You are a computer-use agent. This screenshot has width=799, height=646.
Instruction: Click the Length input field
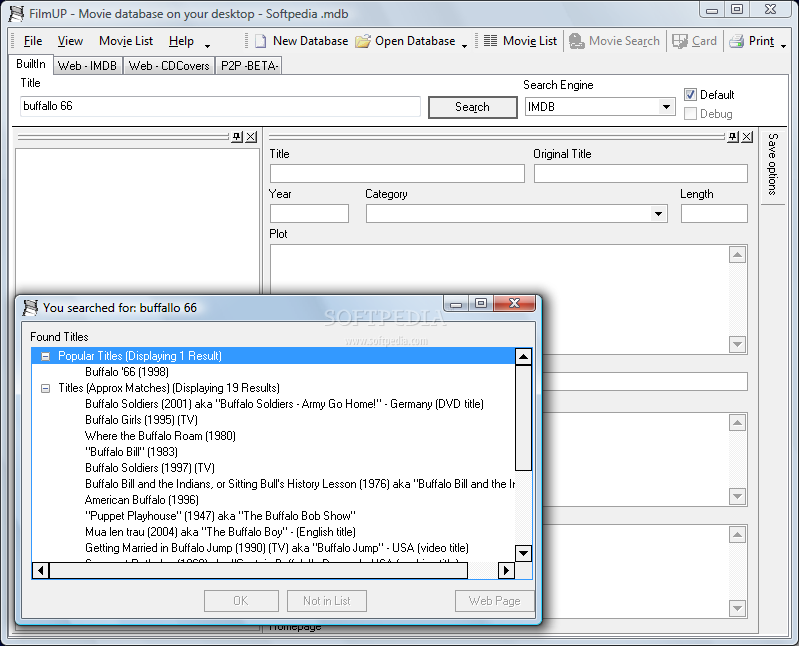click(x=714, y=213)
